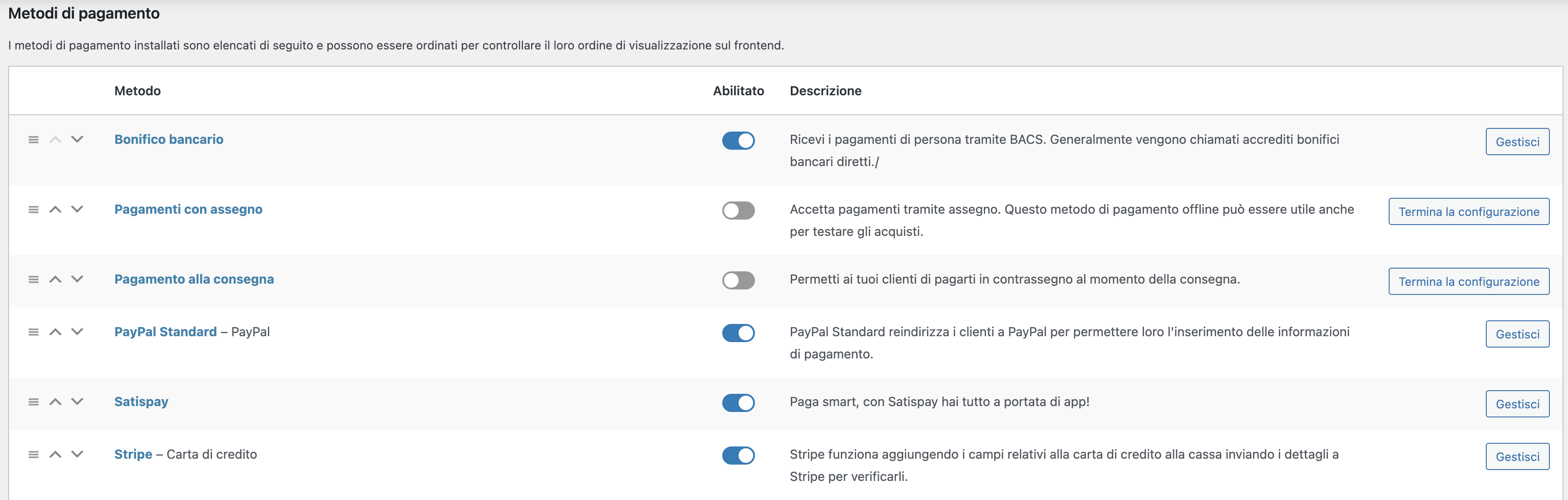Image resolution: width=1568 pixels, height=500 pixels.
Task: Turn off the Stripe toggle
Action: 738,456
